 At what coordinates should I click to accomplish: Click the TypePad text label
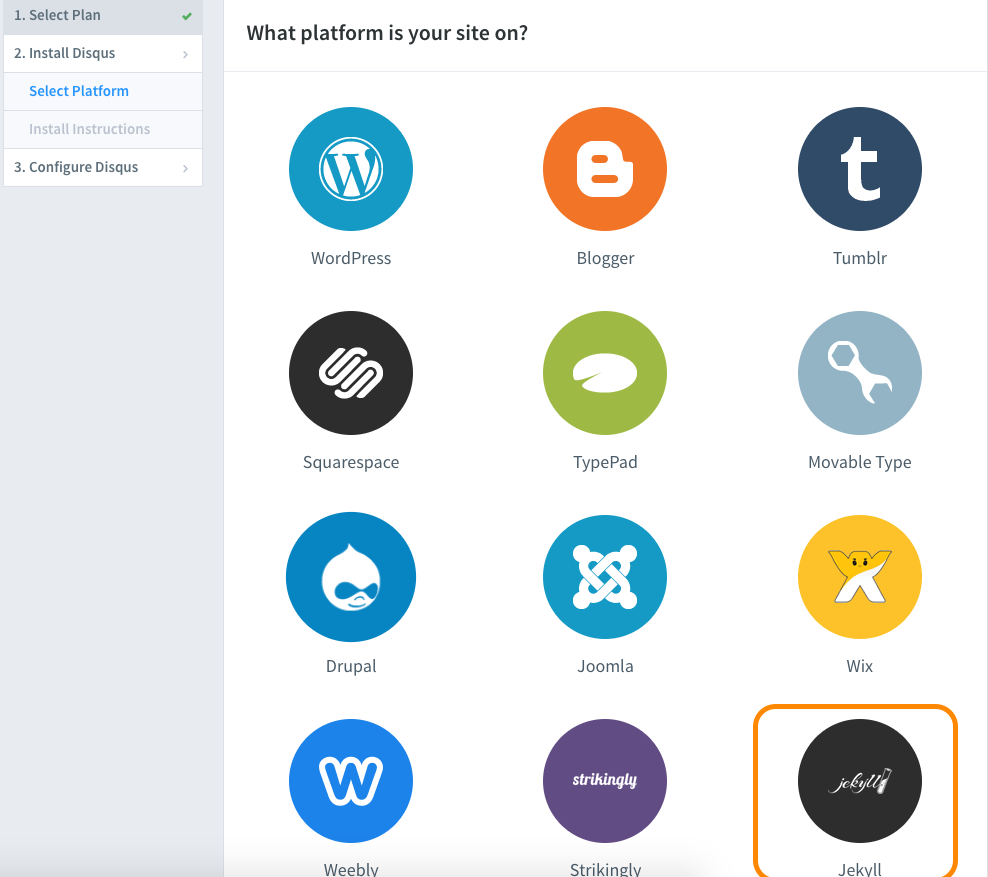pos(605,462)
